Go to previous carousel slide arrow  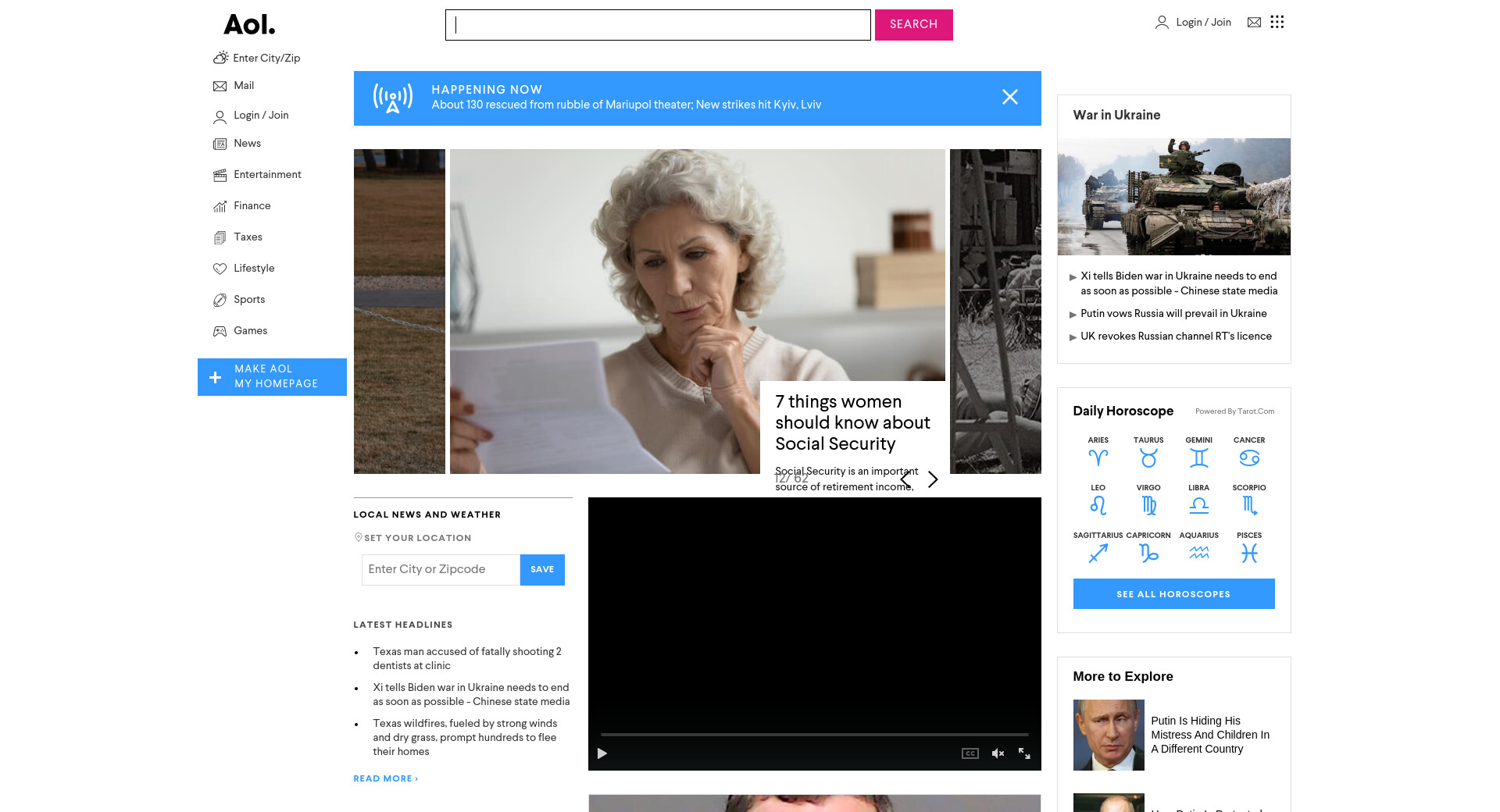905,479
